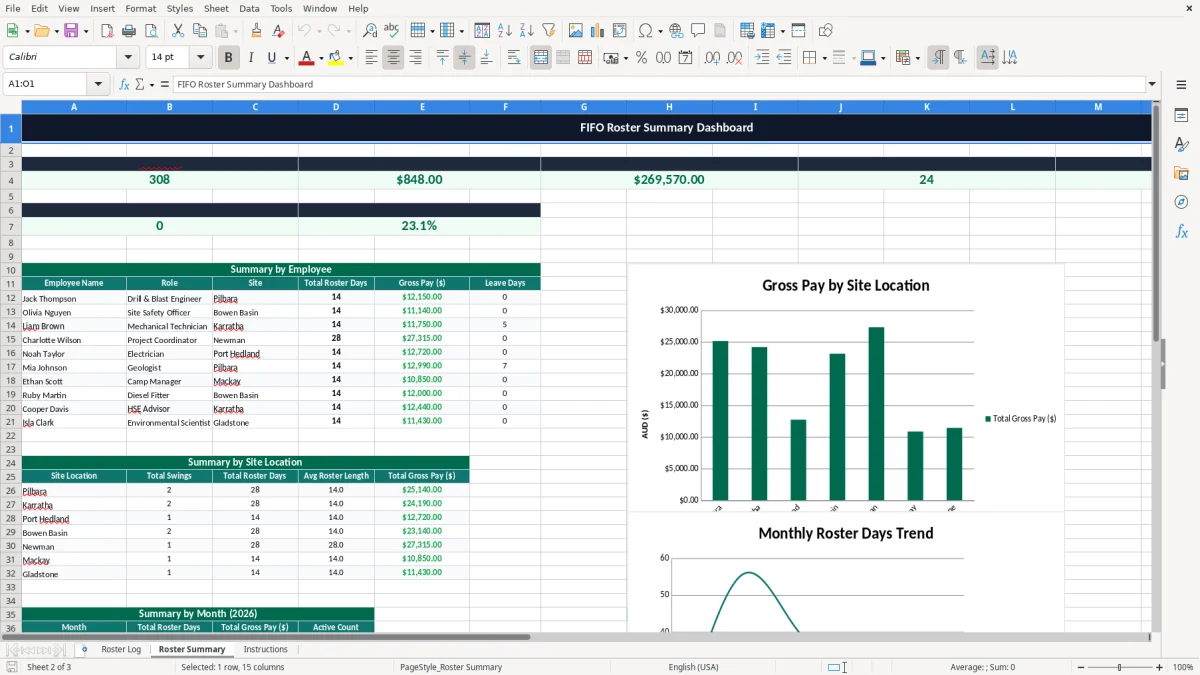Expand Borders dropdown arrow
The image size is (1200, 675).
pos(823,58)
